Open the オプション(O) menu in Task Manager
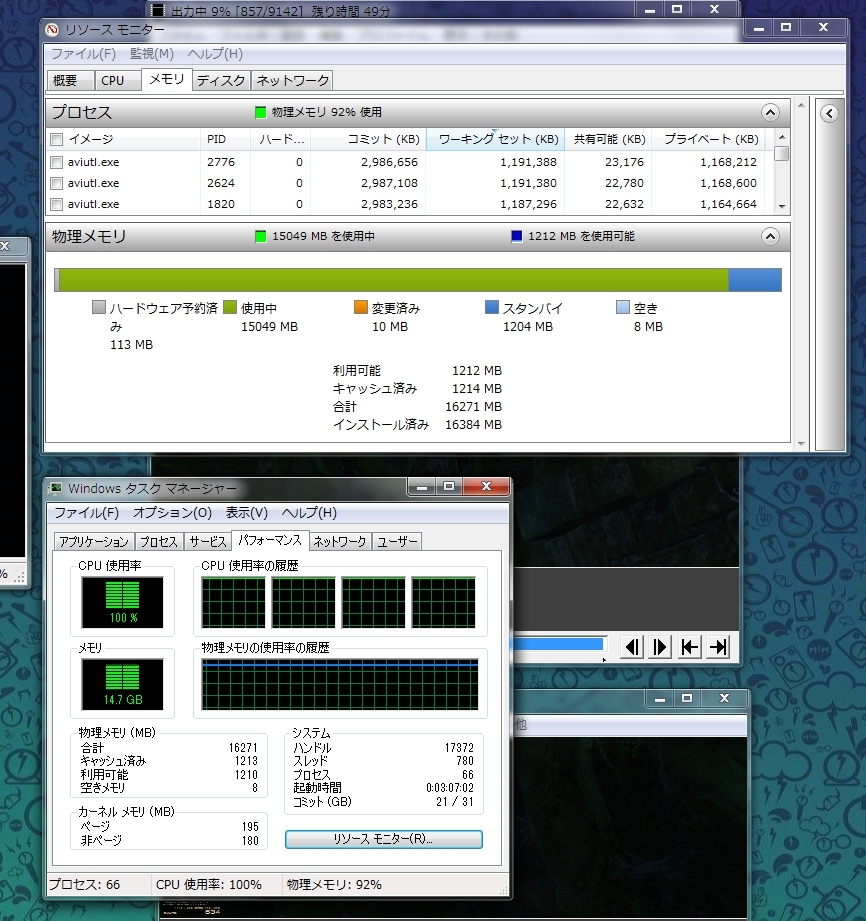The height and width of the screenshot is (921, 866). pos(172,513)
